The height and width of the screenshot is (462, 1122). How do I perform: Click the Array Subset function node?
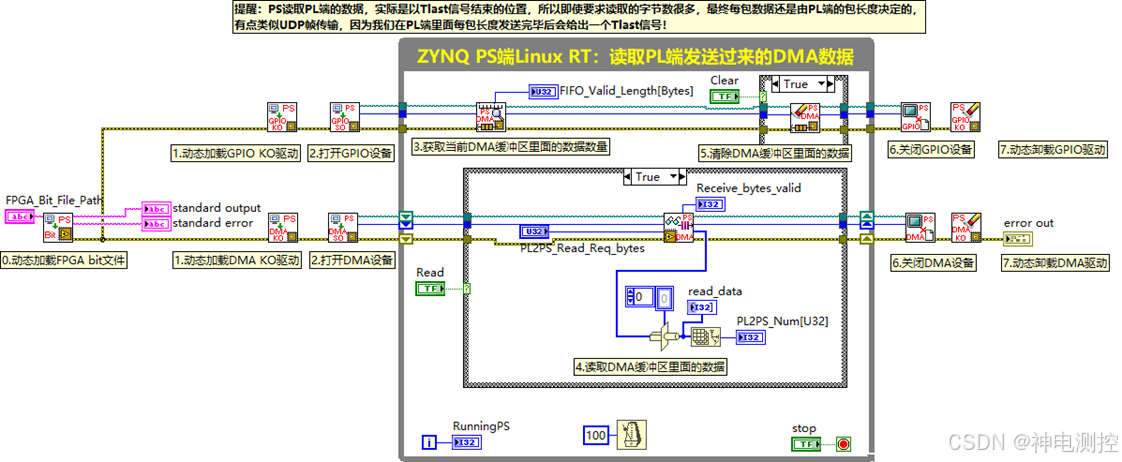(x=663, y=336)
